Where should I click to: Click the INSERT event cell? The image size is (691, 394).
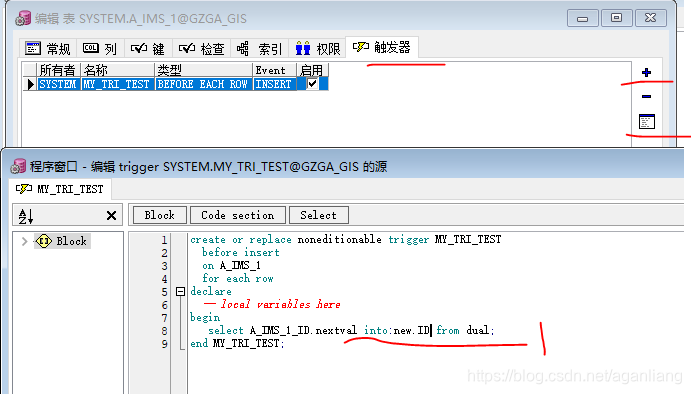click(x=275, y=84)
